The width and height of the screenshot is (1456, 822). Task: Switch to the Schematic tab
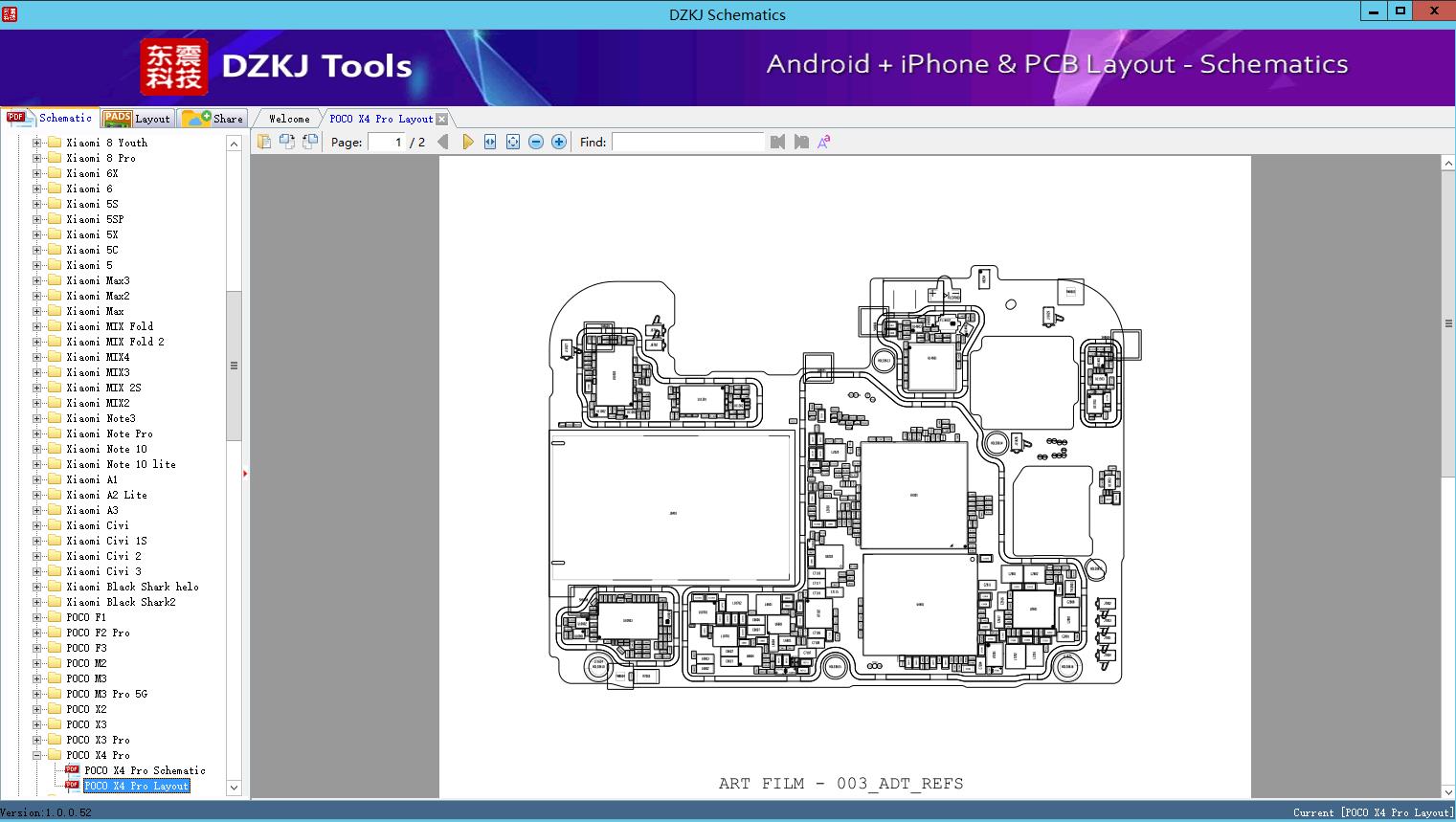(x=50, y=118)
